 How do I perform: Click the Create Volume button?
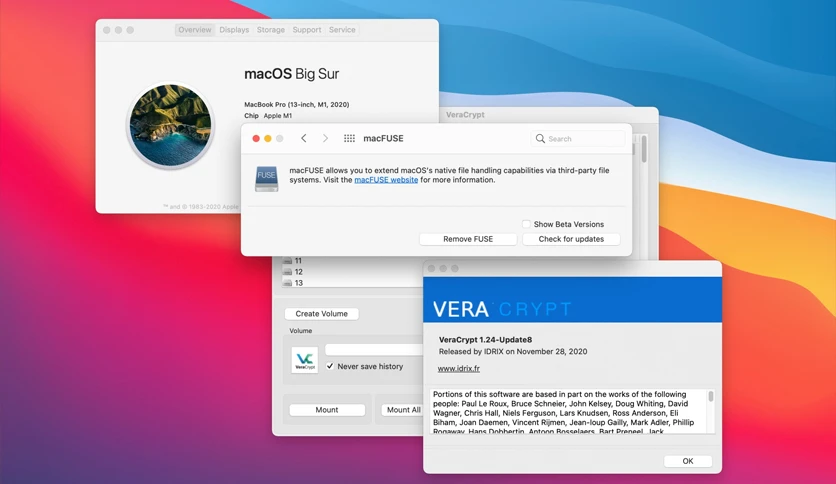coord(321,313)
